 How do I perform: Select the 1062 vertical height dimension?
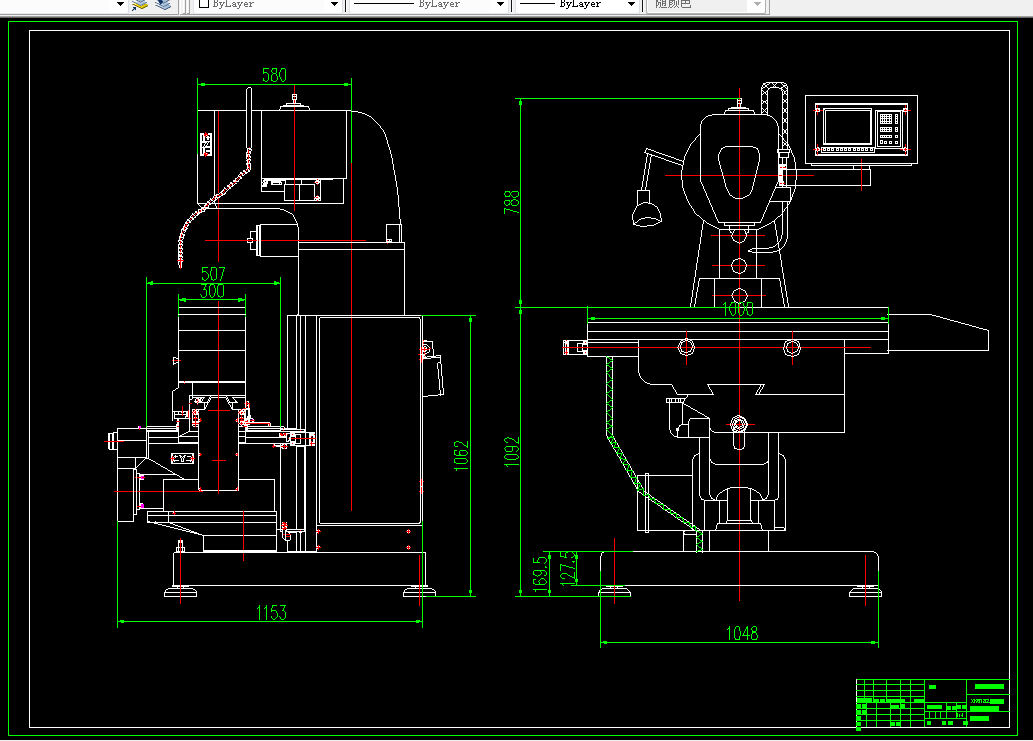pyautogui.click(x=462, y=455)
